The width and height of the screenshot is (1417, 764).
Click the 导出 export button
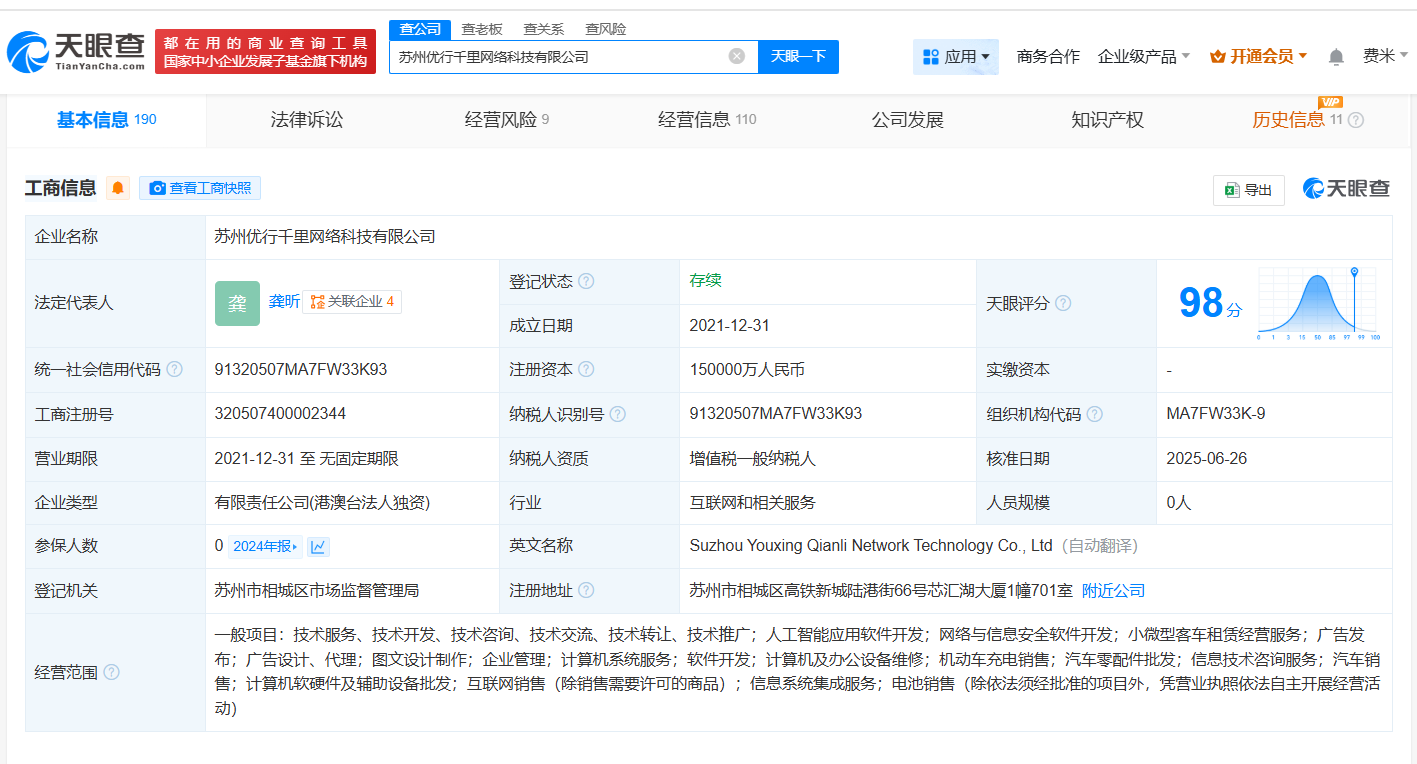(x=1248, y=190)
